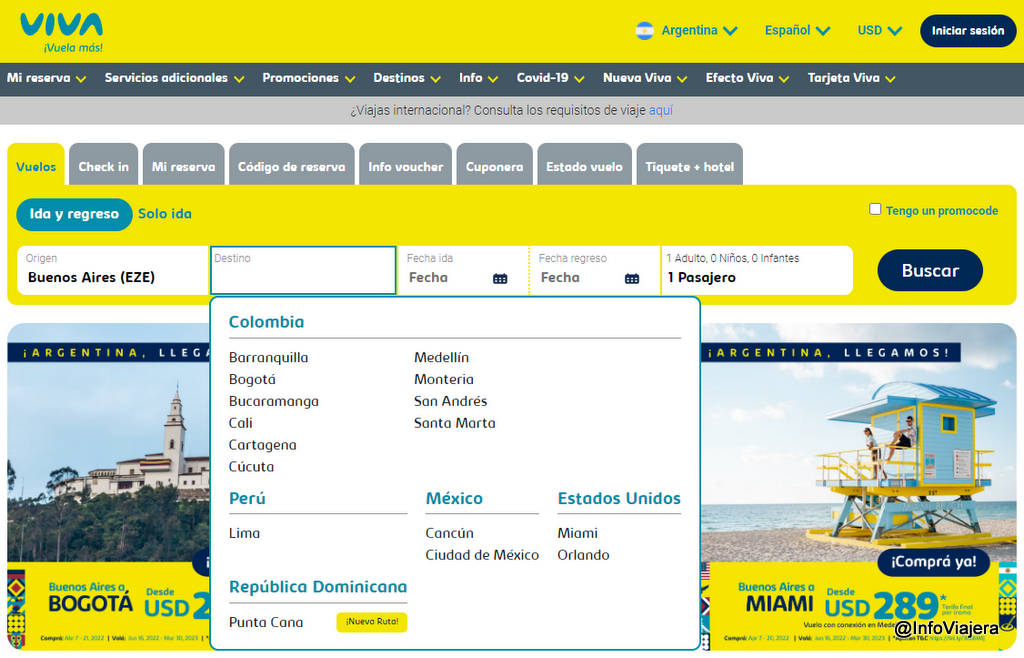Select the Solo ida option
1024x658 pixels.
[165, 214]
